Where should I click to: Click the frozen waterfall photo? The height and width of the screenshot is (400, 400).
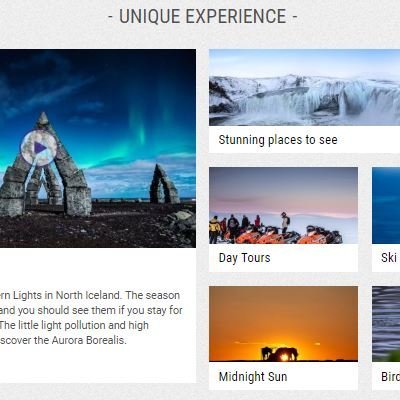coord(304,87)
